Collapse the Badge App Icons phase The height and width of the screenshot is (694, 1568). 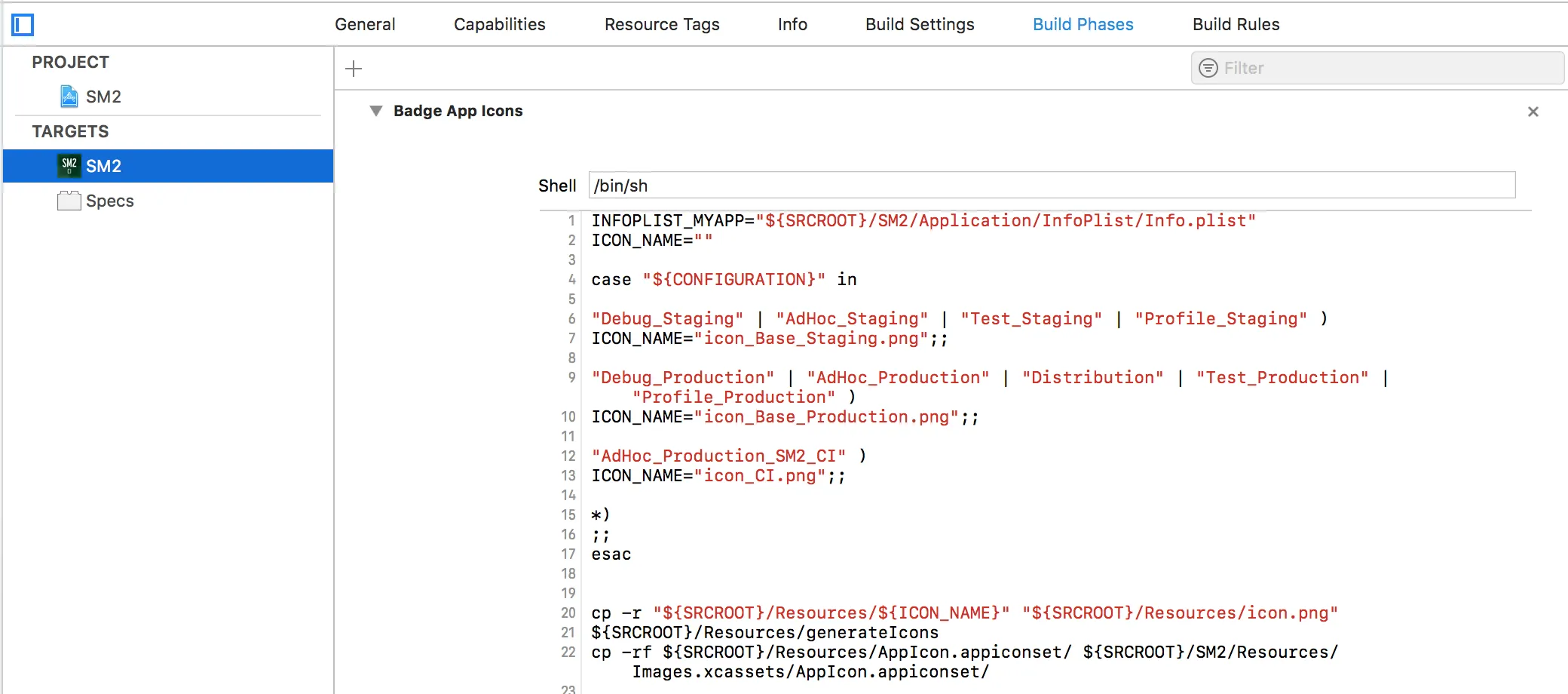point(376,111)
